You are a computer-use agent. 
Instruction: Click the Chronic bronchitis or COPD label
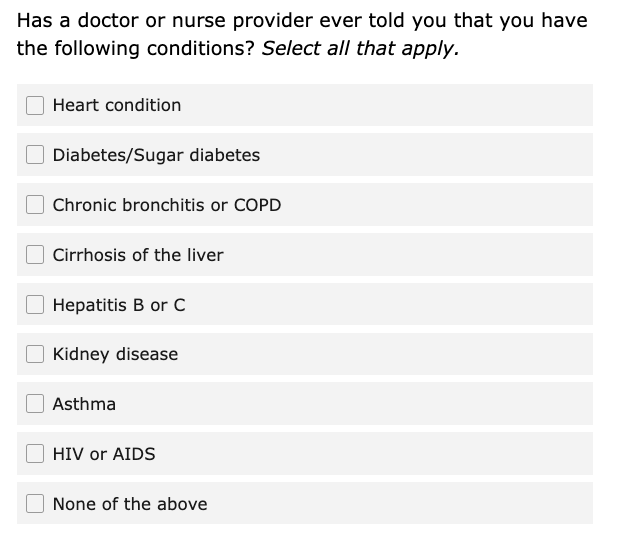pyautogui.click(x=167, y=205)
